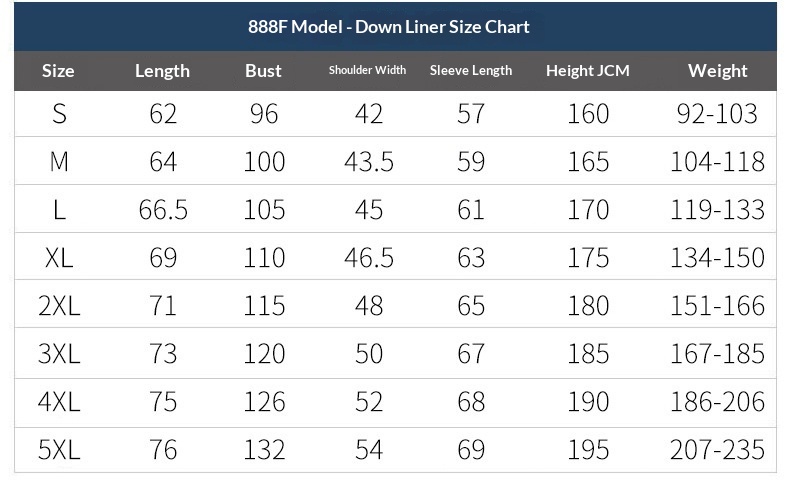790x487 pixels.
Task: Select the 3XL size row label
Action: pyautogui.click(x=59, y=354)
